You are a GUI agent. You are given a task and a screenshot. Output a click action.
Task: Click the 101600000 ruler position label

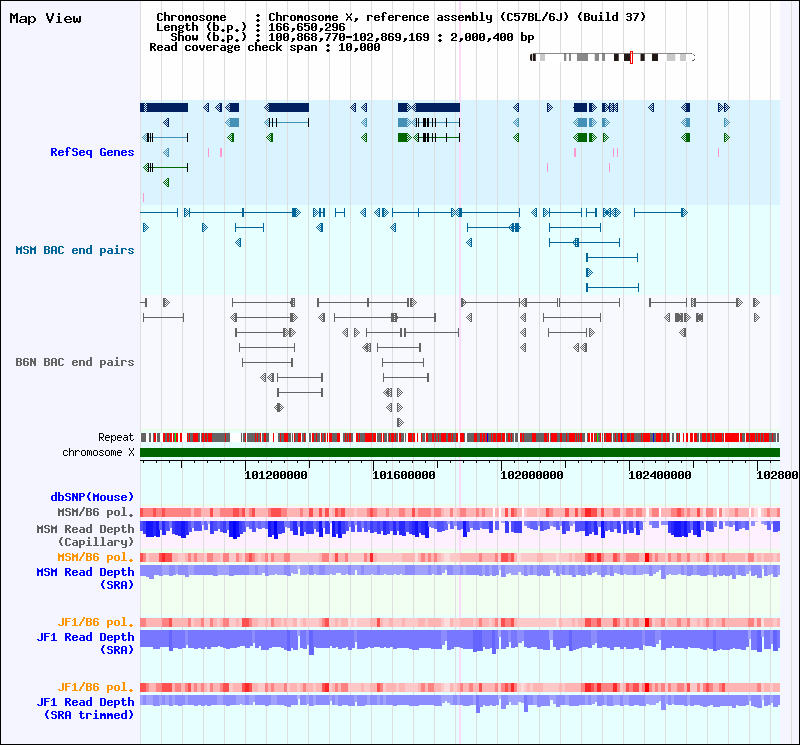click(404, 475)
